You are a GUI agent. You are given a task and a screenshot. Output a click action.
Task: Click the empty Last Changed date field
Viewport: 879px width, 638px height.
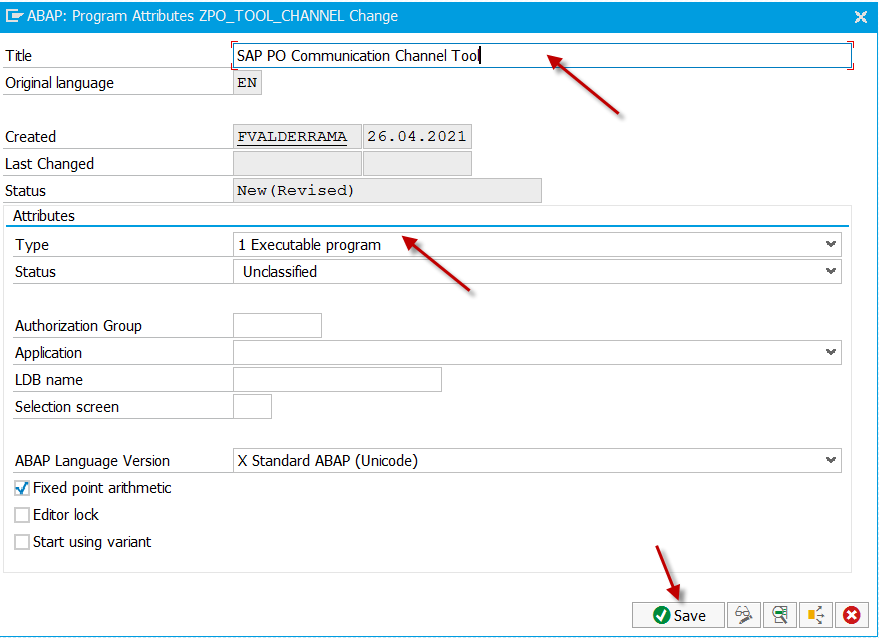pos(417,164)
